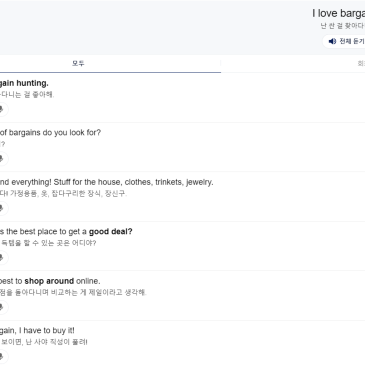Click Korean line '다니는 걸 좋아해.'
The width and height of the screenshot is (365, 365).
(27, 95)
